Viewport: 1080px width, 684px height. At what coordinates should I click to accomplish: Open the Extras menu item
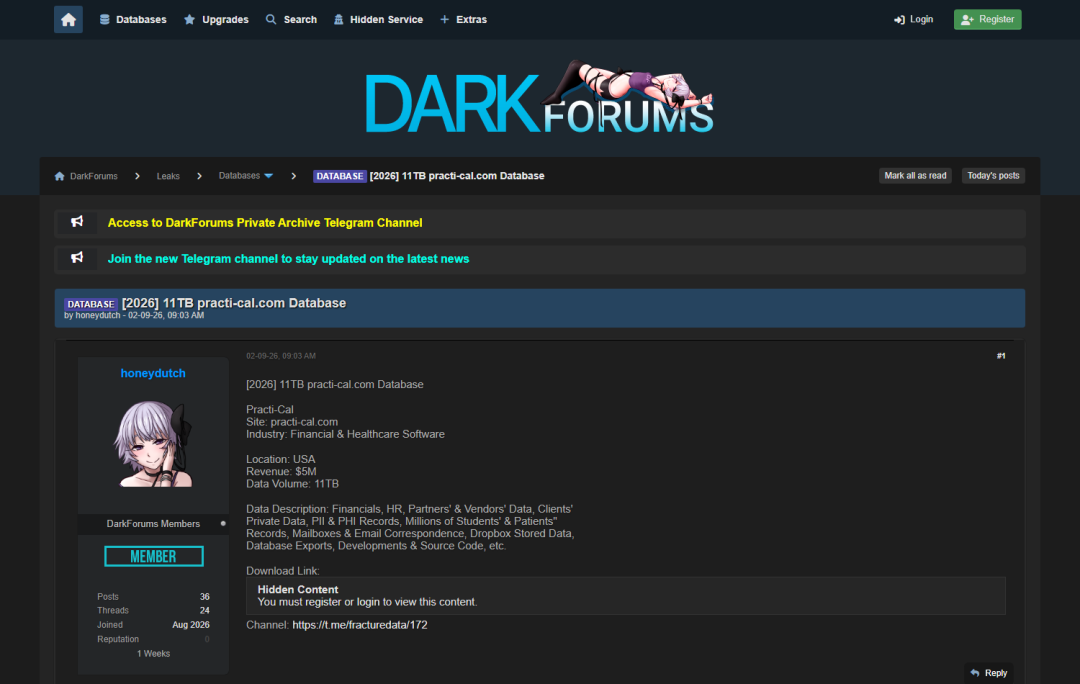point(464,19)
